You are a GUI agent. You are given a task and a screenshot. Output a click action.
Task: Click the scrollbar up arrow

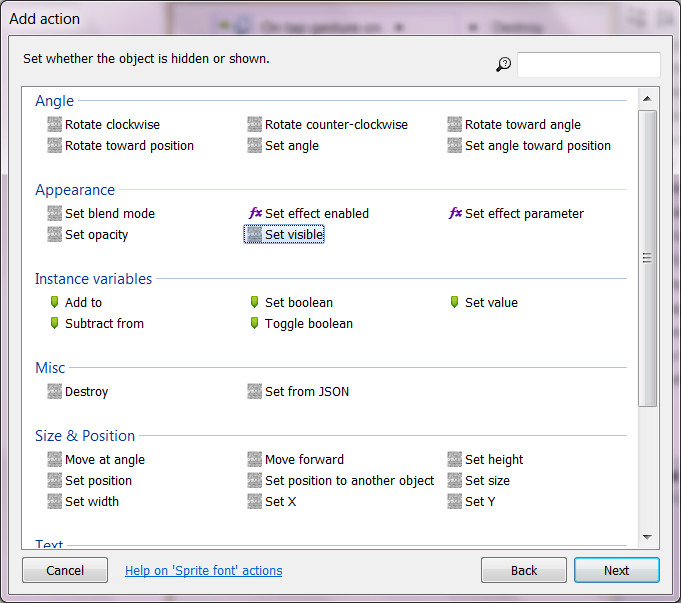click(x=647, y=99)
